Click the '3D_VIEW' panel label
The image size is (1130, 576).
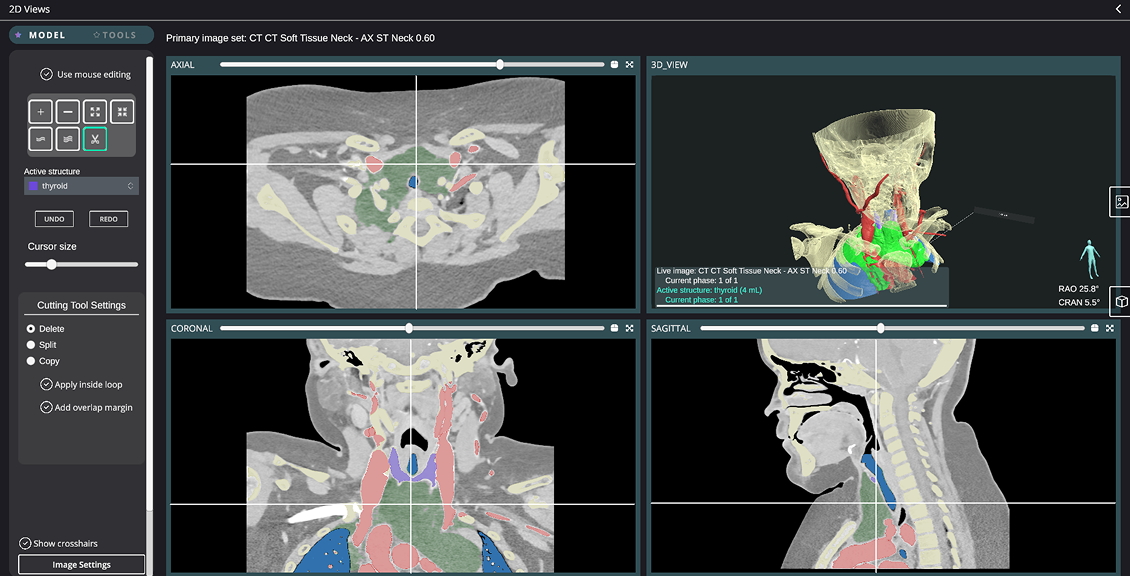pos(669,65)
